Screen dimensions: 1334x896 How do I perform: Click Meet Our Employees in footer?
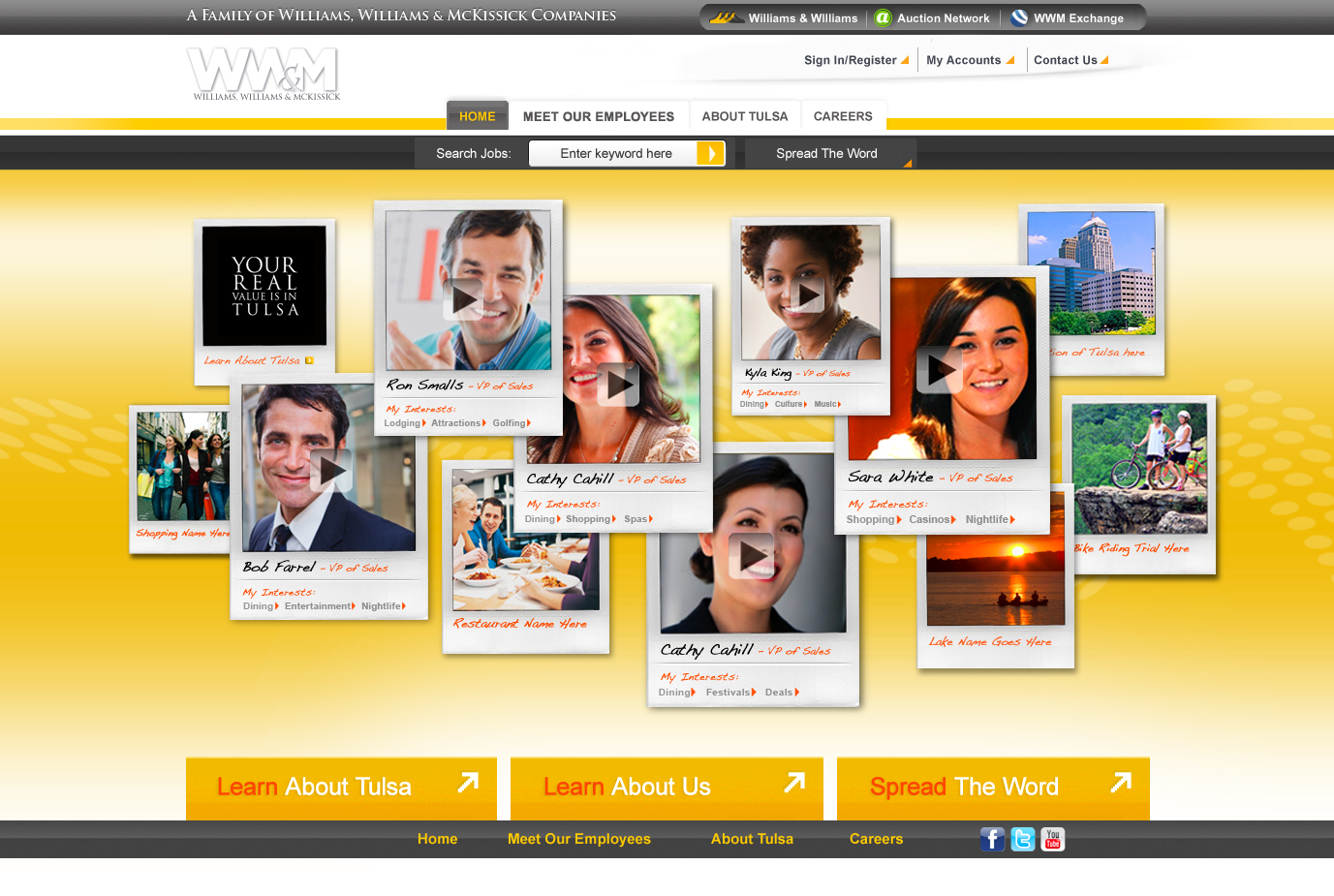(579, 839)
